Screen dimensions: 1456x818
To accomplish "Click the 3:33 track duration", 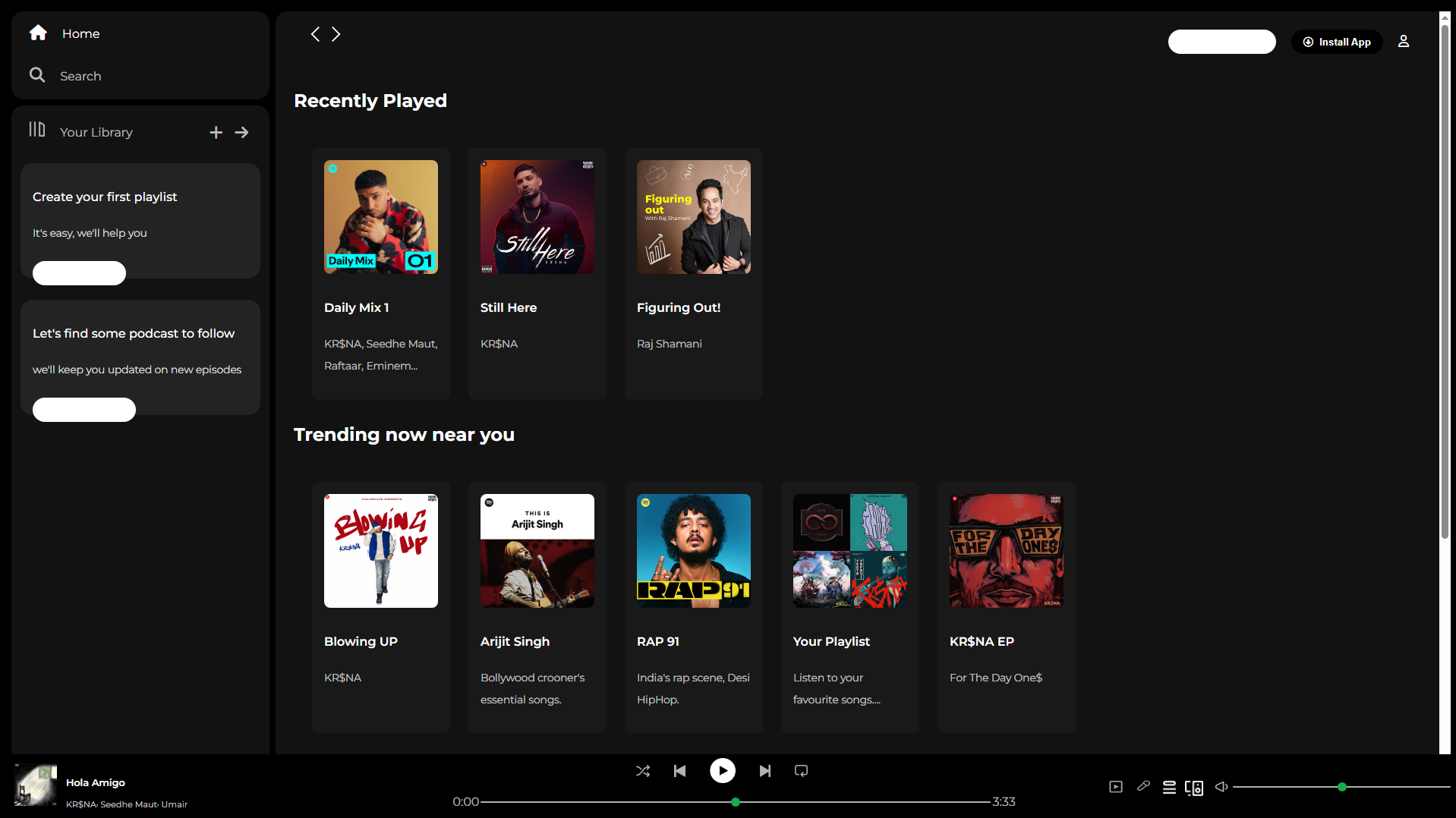I will pyautogui.click(x=1004, y=801).
